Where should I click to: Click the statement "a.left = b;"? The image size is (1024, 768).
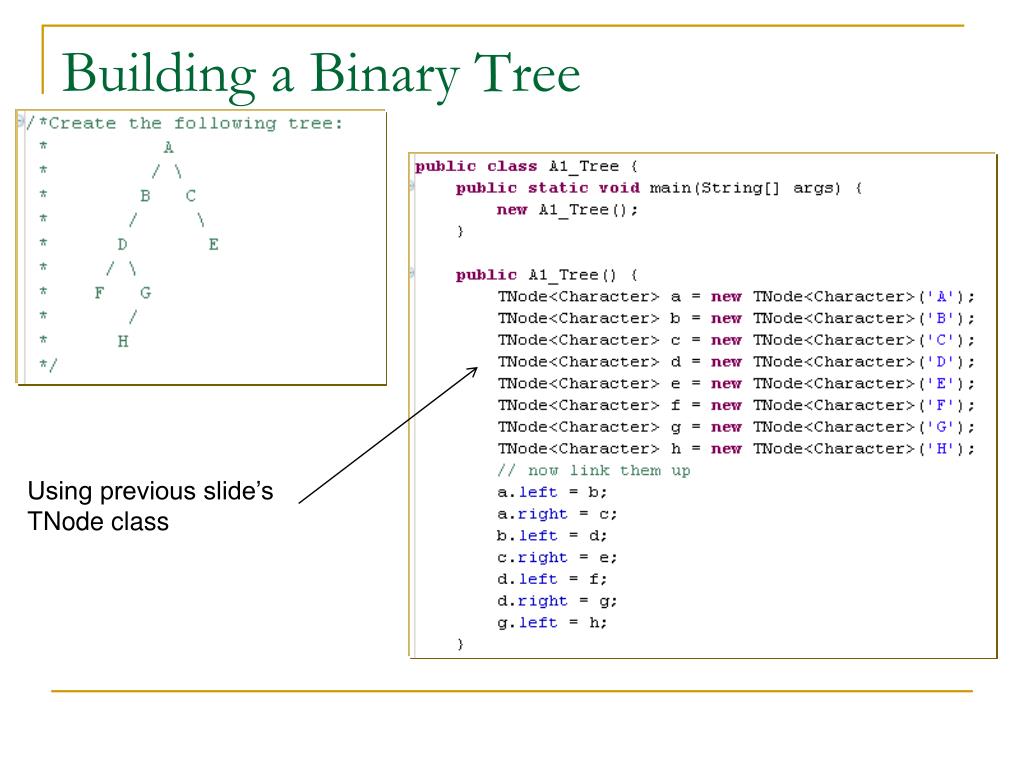[552, 492]
